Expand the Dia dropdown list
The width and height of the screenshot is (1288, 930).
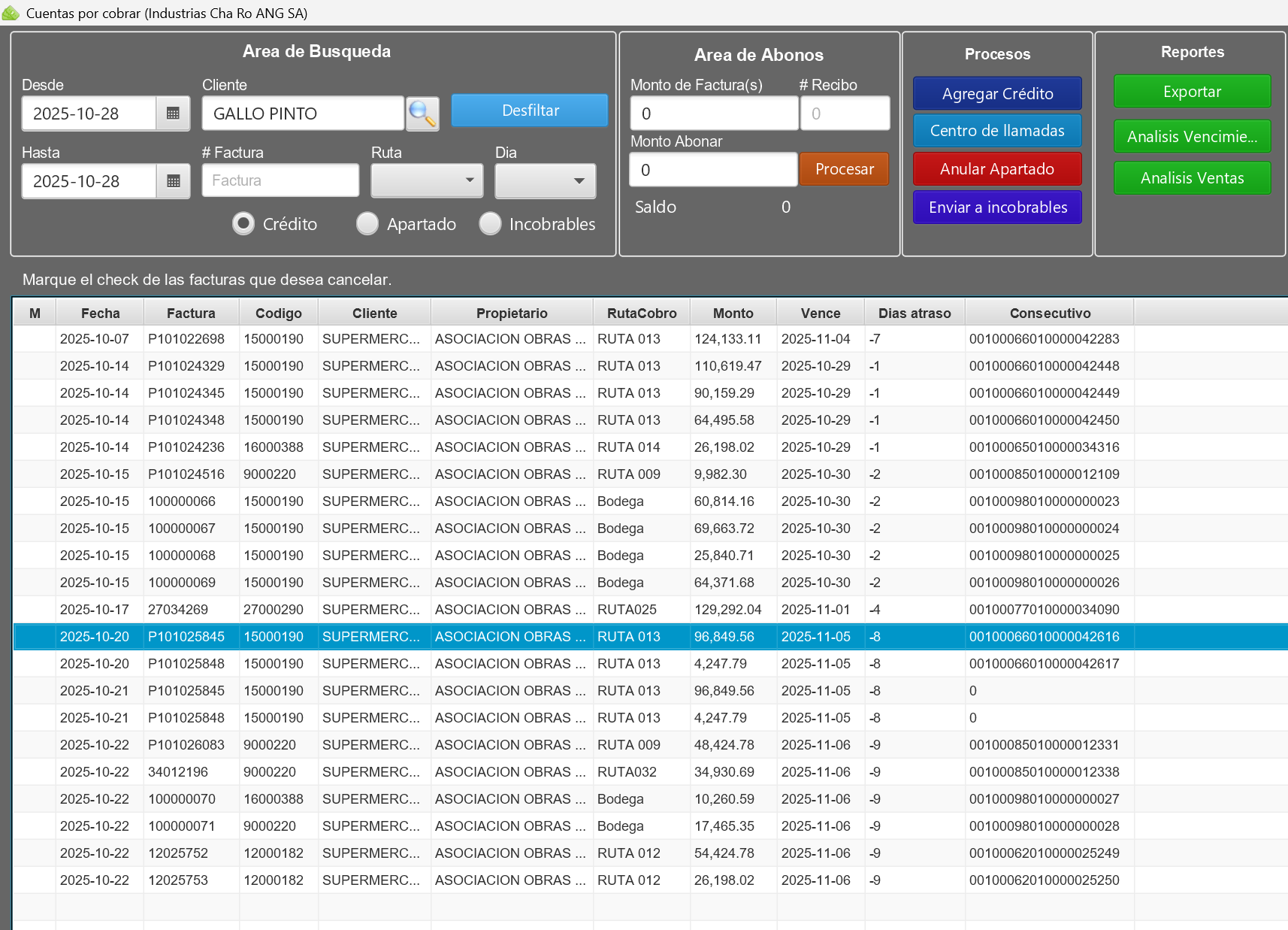click(546, 181)
